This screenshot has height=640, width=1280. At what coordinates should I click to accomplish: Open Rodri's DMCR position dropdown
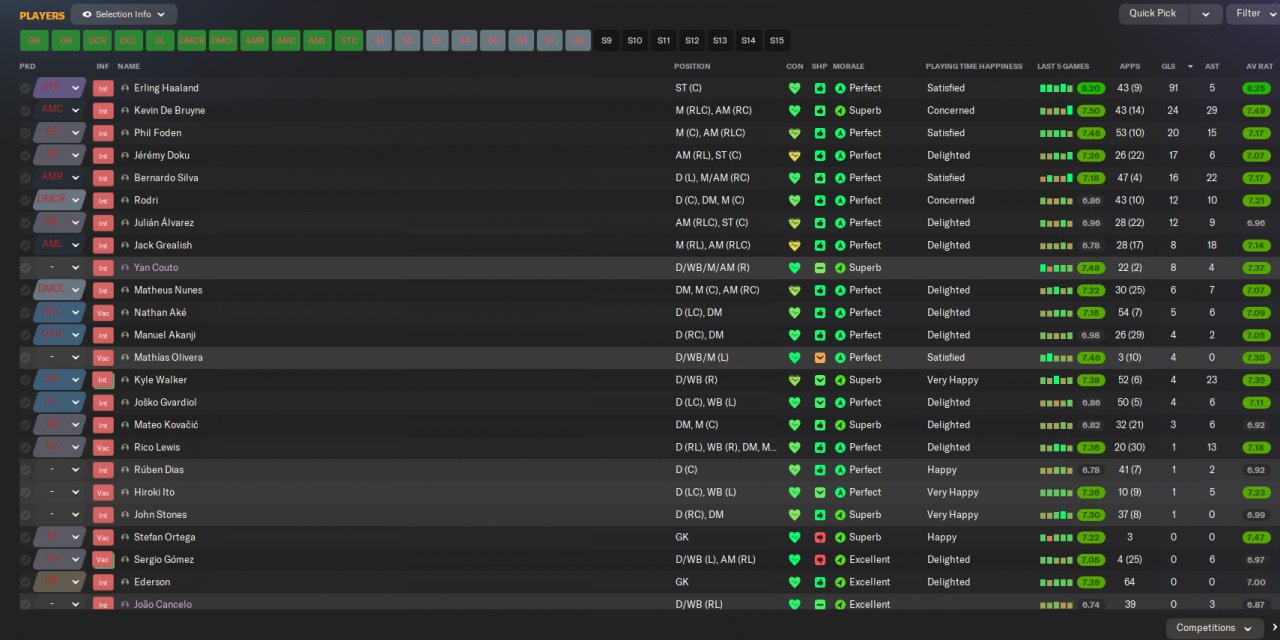pos(59,200)
